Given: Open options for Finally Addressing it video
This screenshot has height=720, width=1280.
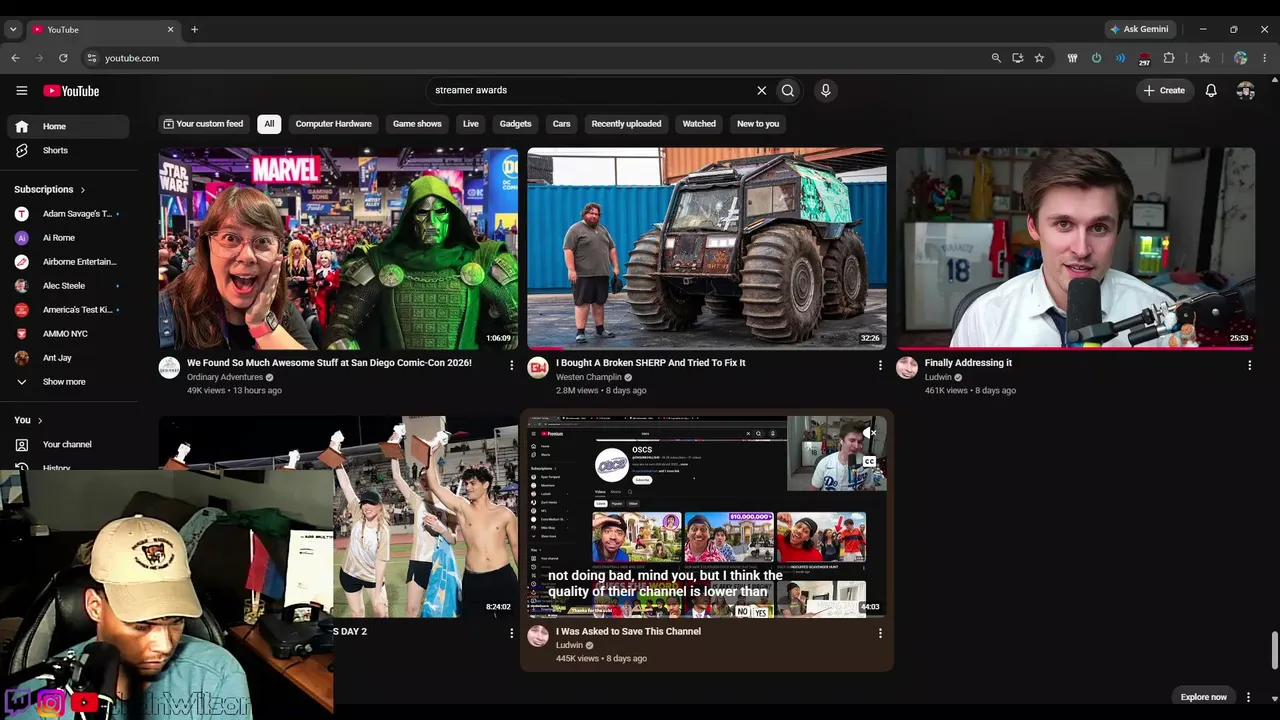Looking at the screenshot, I should click(x=1249, y=366).
